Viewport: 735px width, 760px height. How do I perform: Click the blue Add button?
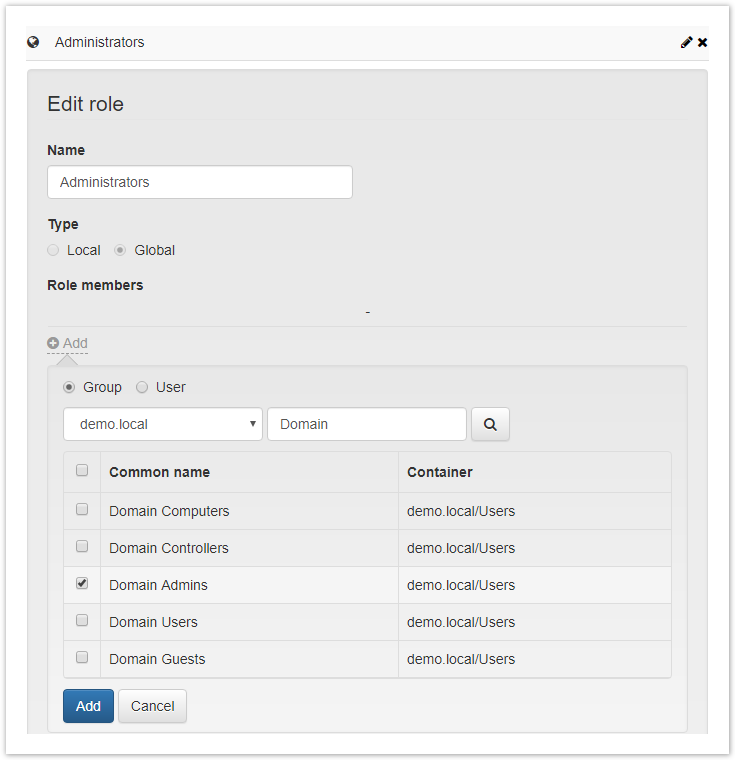pyautogui.click(x=88, y=706)
